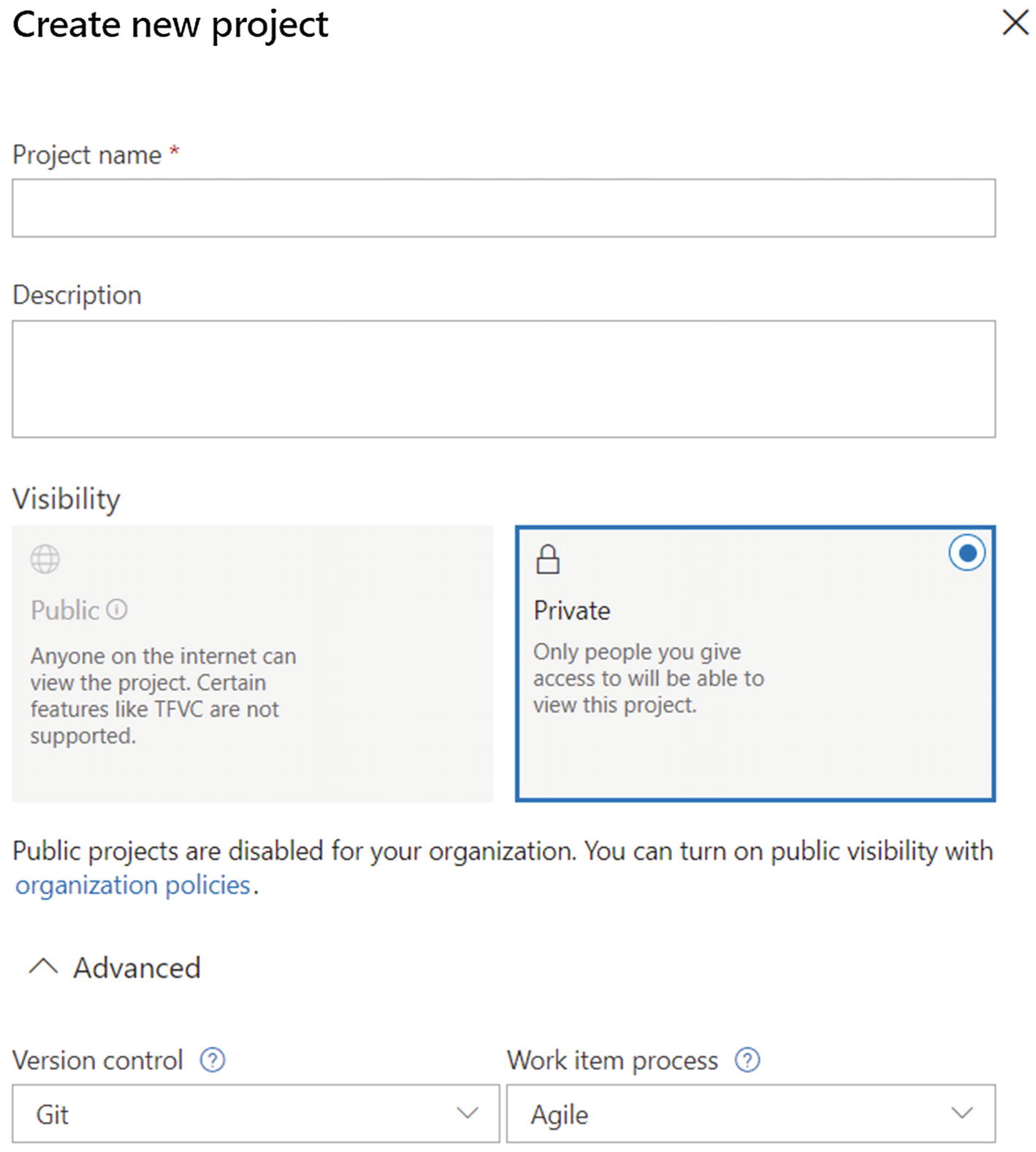The width and height of the screenshot is (1036, 1152).
Task: Click the globe icon in Public card
Action: (45, 560)
